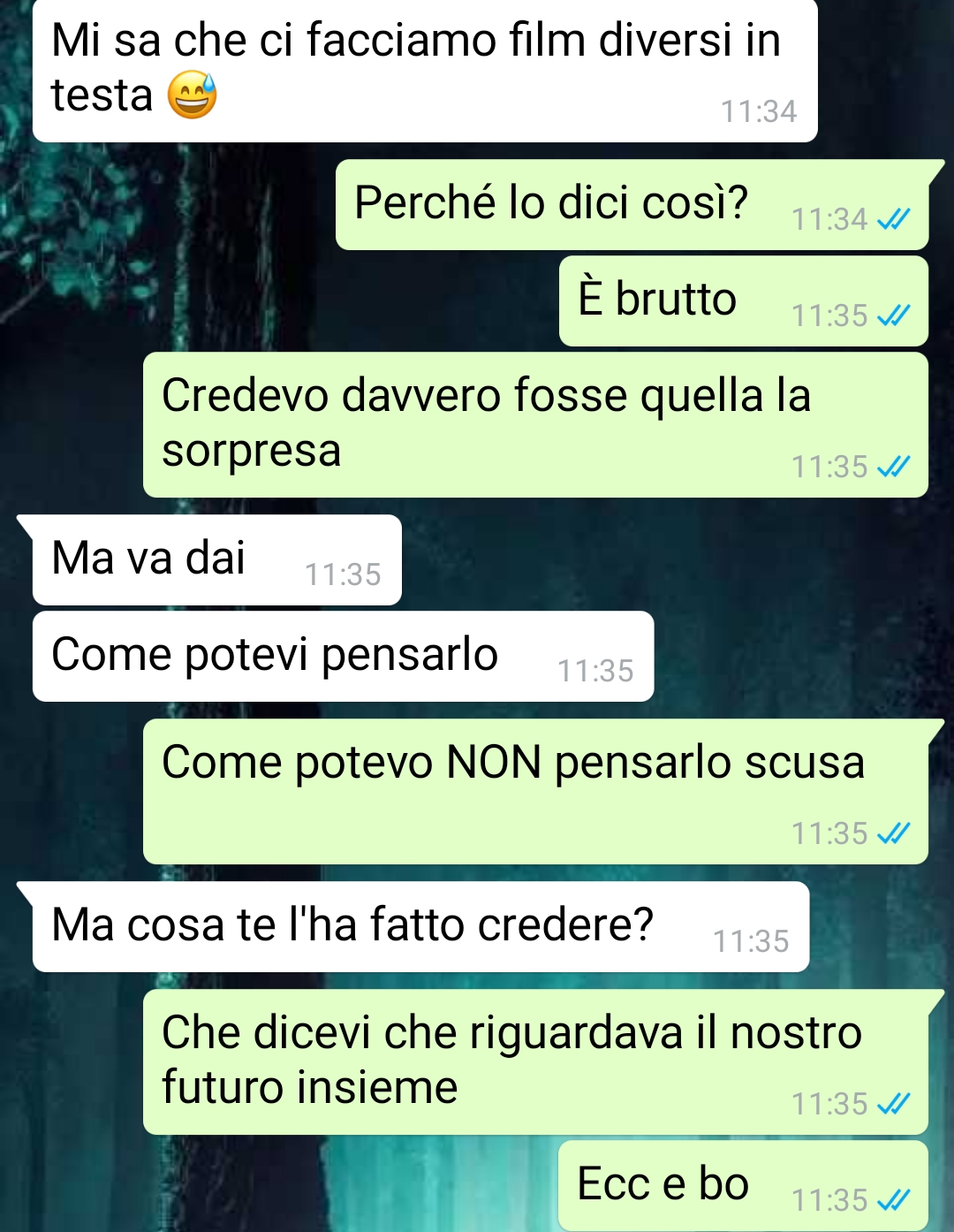Tap the 'Come potevi pensarlo' bubble
The height and width of the screenshot is (1232, 954).
tap(344, 657)
